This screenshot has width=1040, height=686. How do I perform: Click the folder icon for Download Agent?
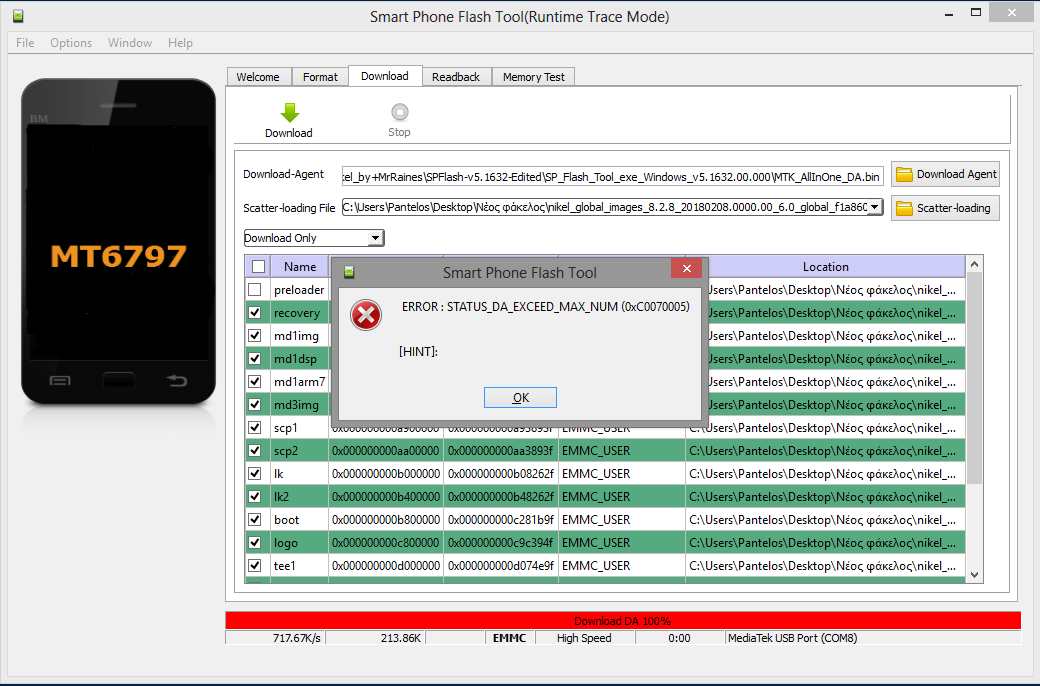point(904,174)
